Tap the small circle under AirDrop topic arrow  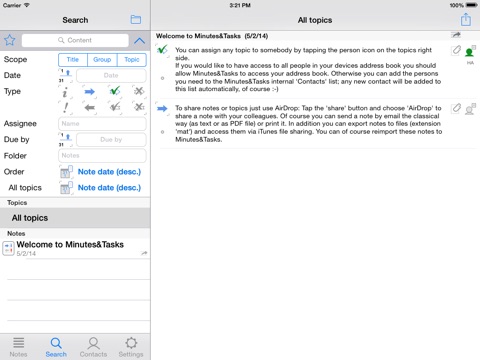(x=162, y=132)
